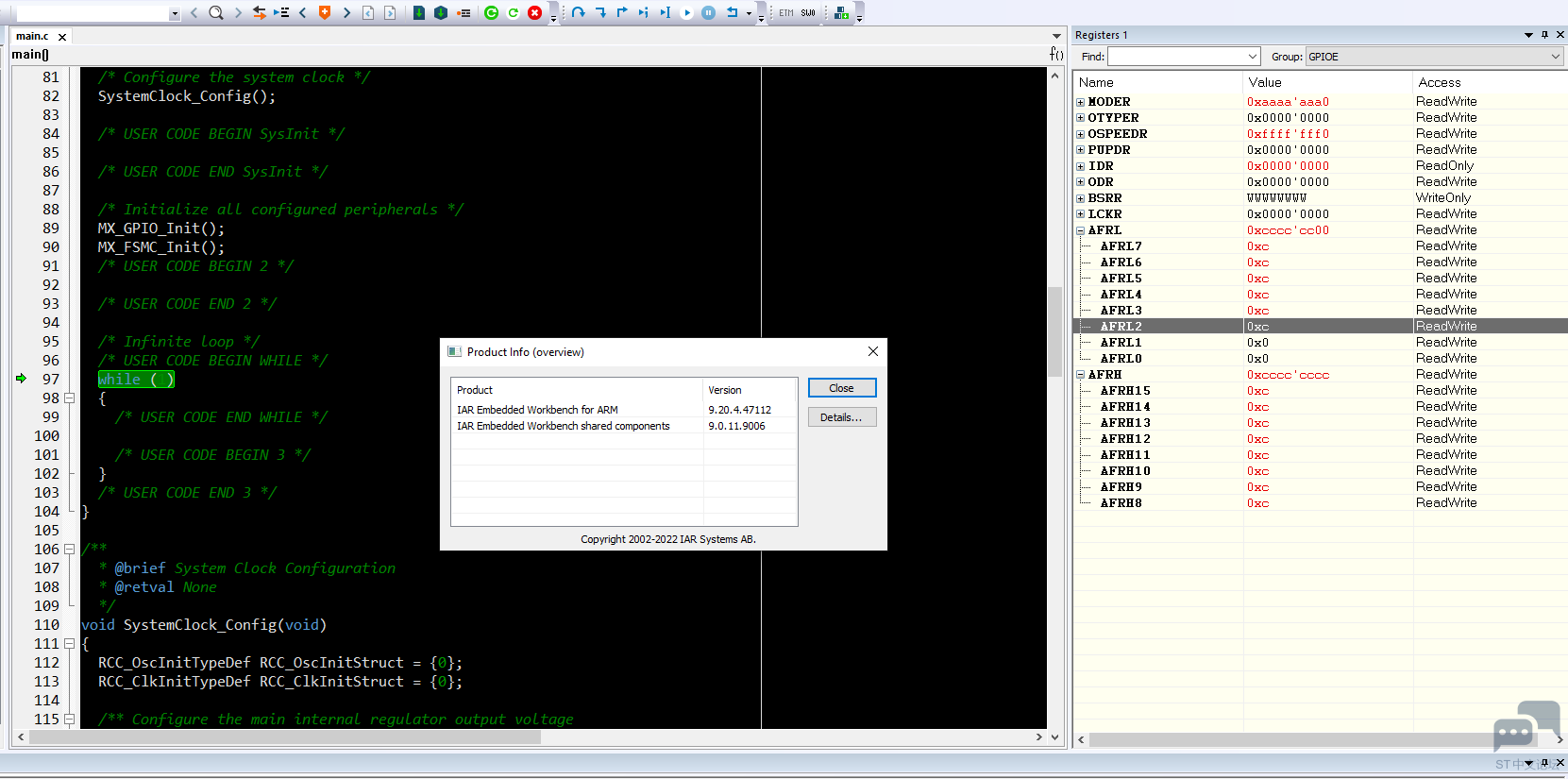This screenshot has width=1568, height=779.
Task: Expand the IDR register
Action: tap(1081, 166)
